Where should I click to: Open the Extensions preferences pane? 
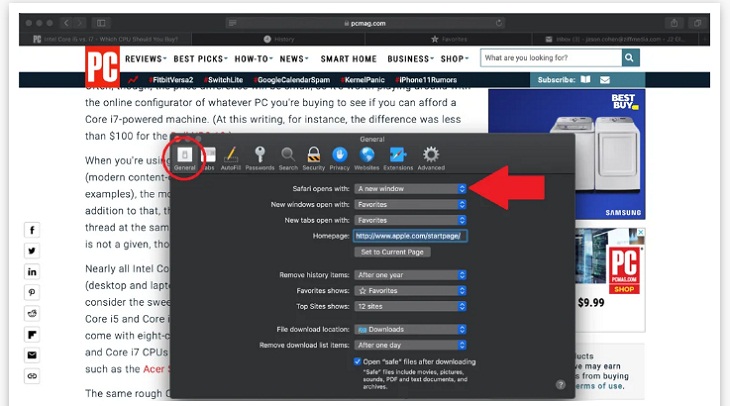pyautogui.click(x=398, y=158)
